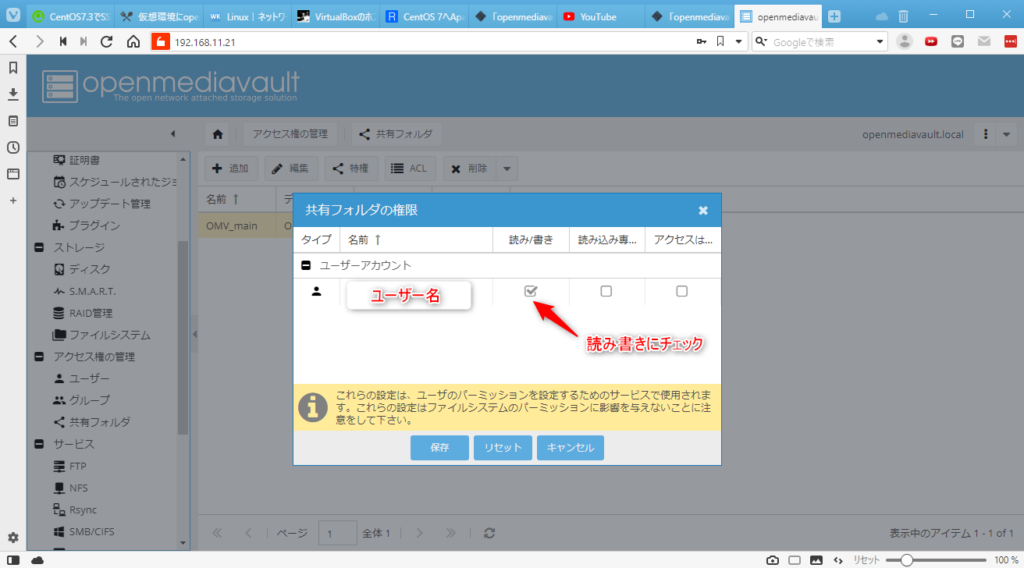1024x568 pixels.
Task: Open browser settings gear in side panel
Action: [13, 537]
